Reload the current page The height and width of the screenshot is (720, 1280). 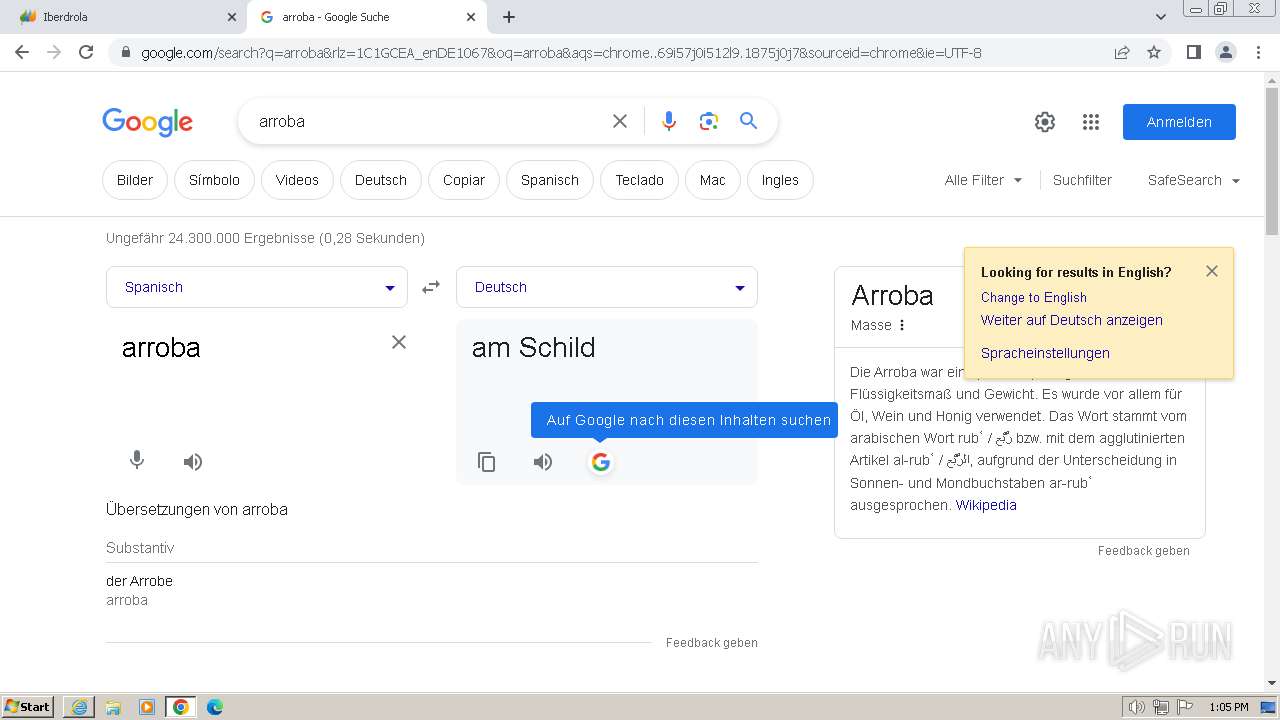pos(86,52)
